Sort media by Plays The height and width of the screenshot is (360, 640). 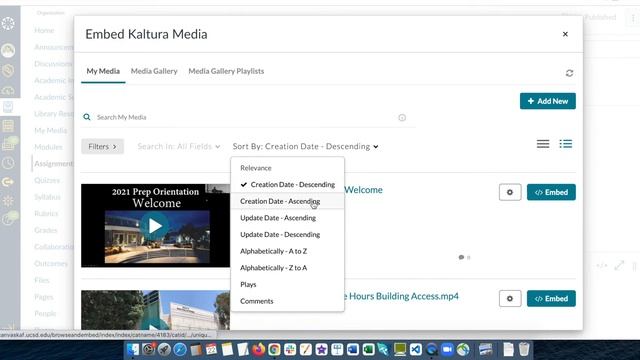click(287, 284)
